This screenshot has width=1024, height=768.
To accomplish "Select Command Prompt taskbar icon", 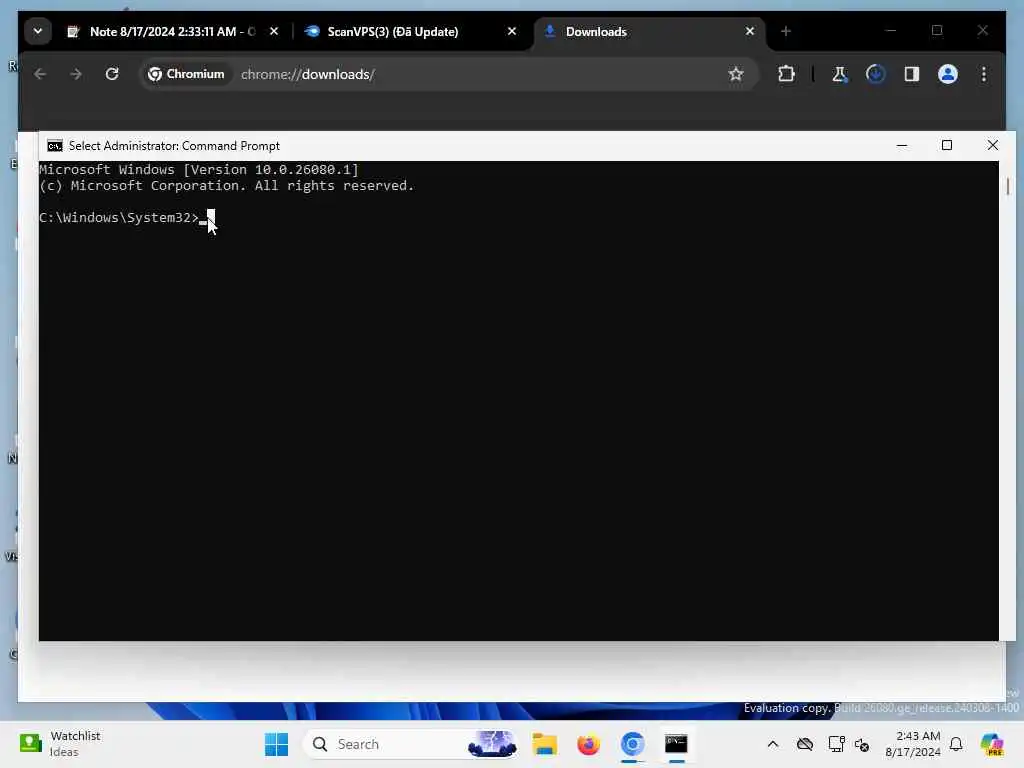I will coord(676,744).
